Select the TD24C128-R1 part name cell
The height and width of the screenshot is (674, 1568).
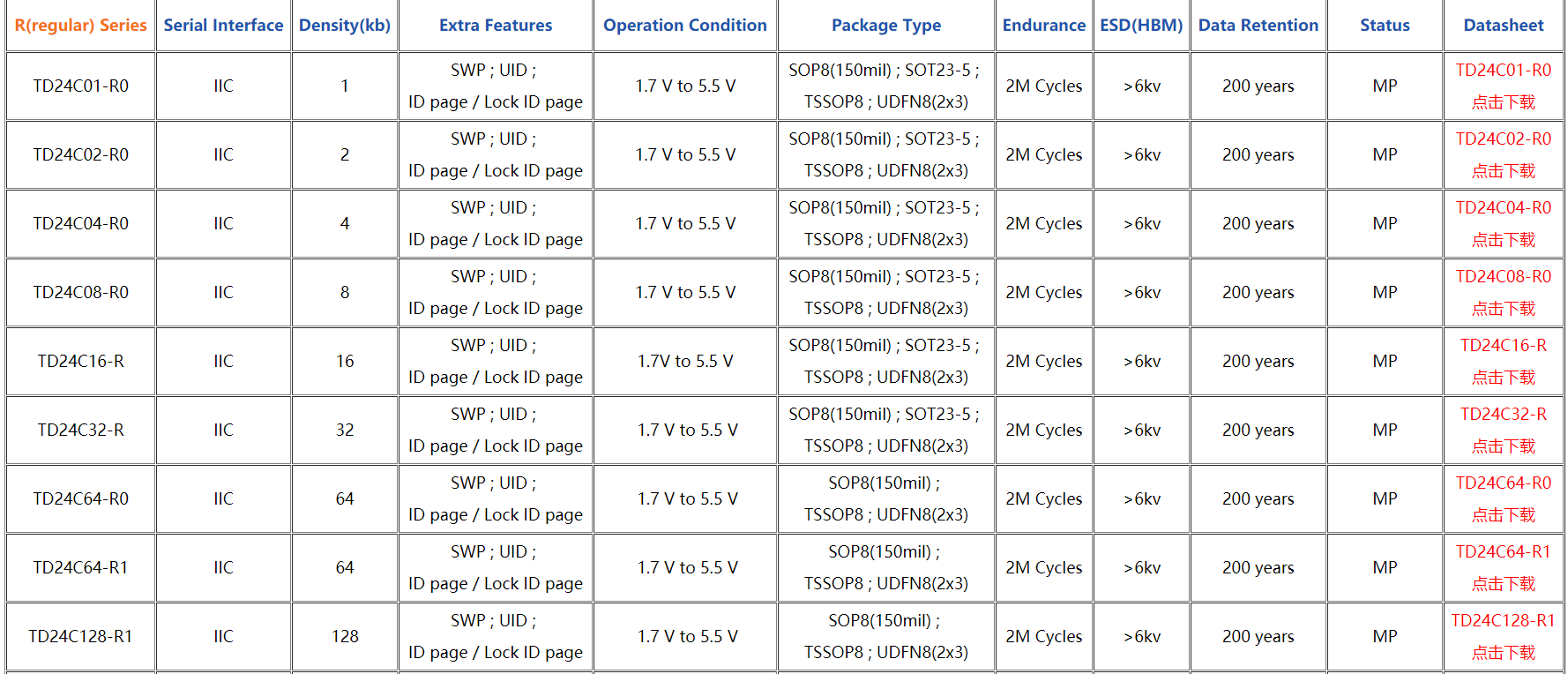tap(80, 637)
